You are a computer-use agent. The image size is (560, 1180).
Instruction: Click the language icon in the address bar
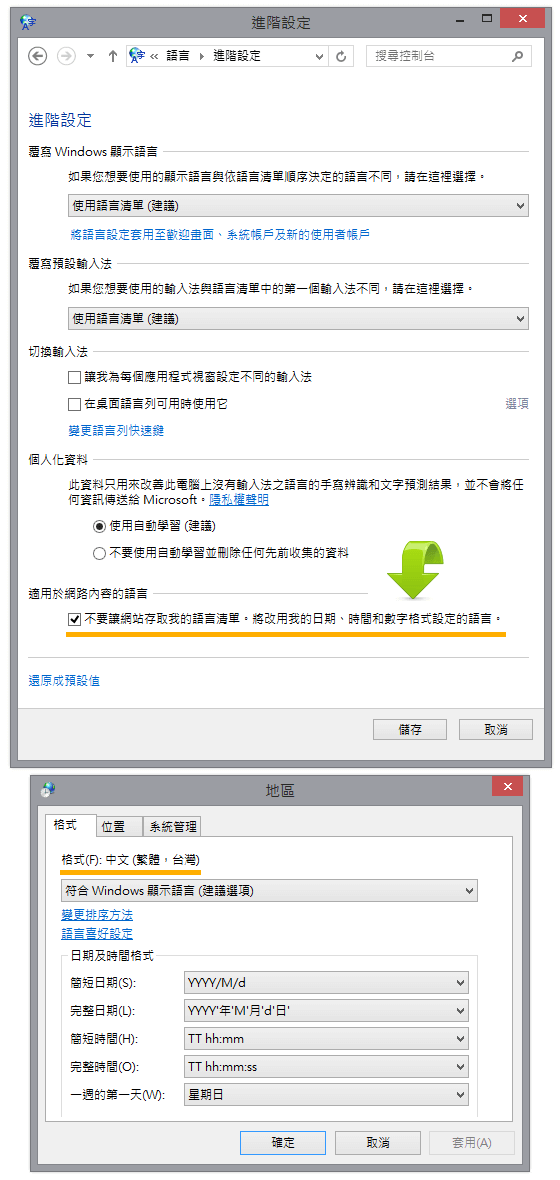(136, 56)
